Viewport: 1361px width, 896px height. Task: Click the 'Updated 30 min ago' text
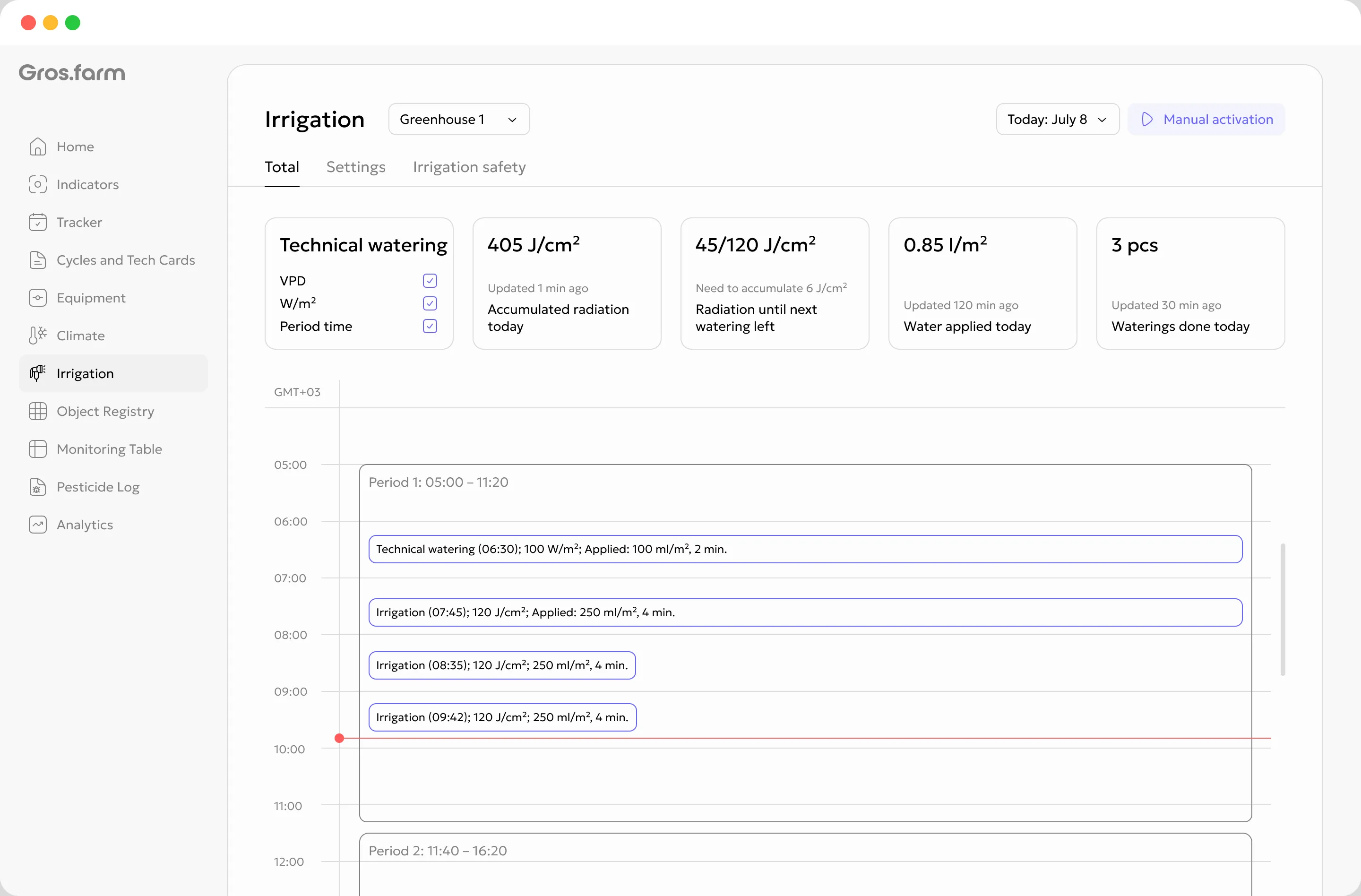click(x=1166, y=305)
